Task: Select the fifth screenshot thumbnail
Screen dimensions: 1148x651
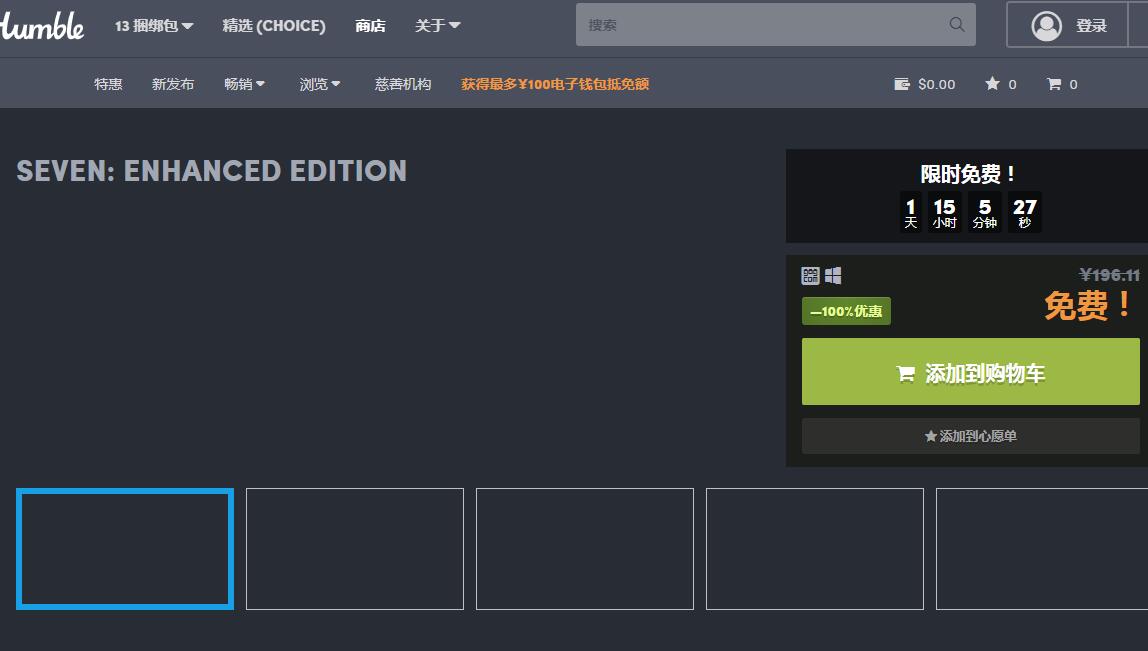Action: 1042,549
